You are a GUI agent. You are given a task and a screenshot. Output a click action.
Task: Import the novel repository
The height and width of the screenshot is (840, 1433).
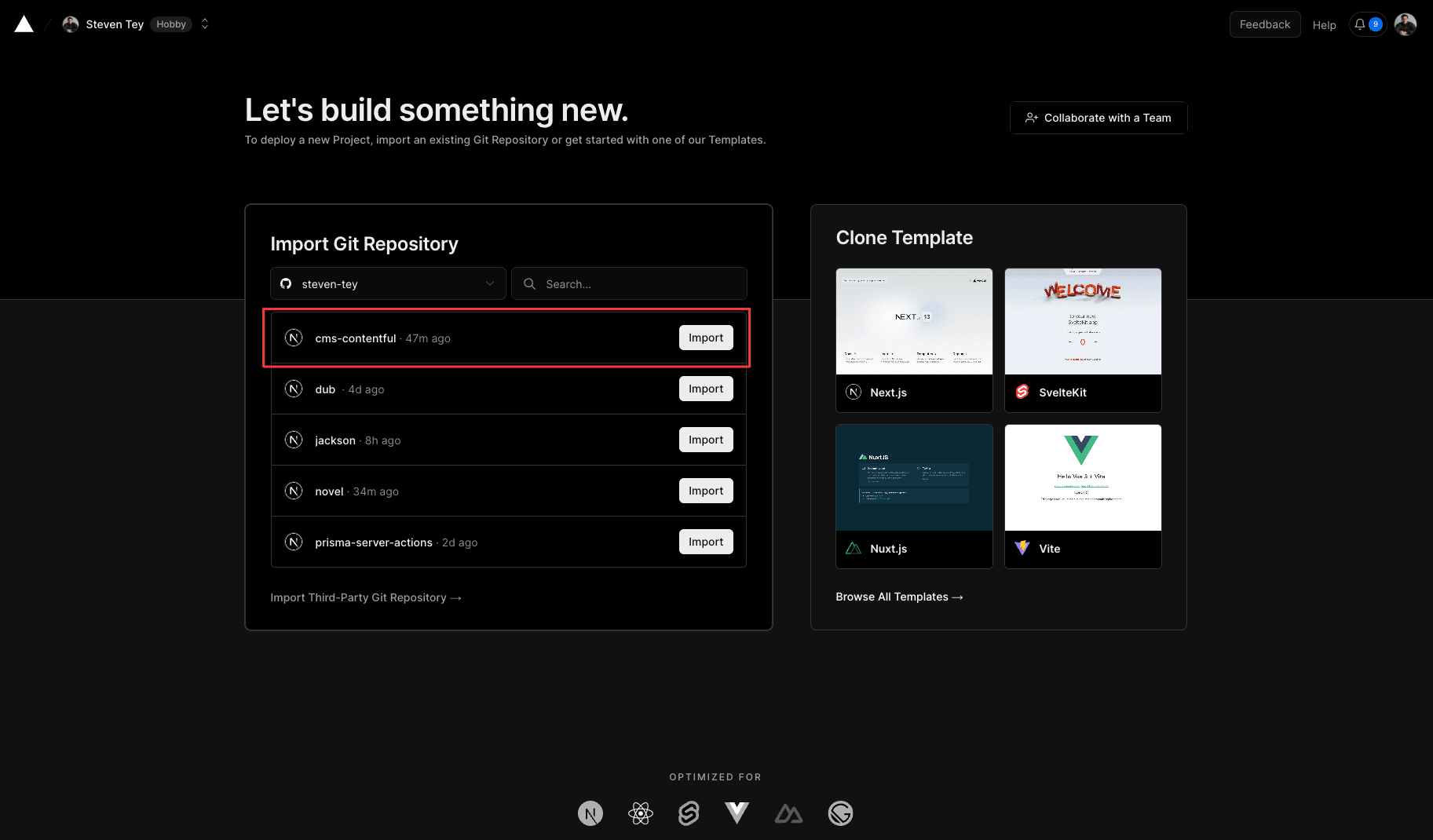pyautogui.click(x=705, y=491)
